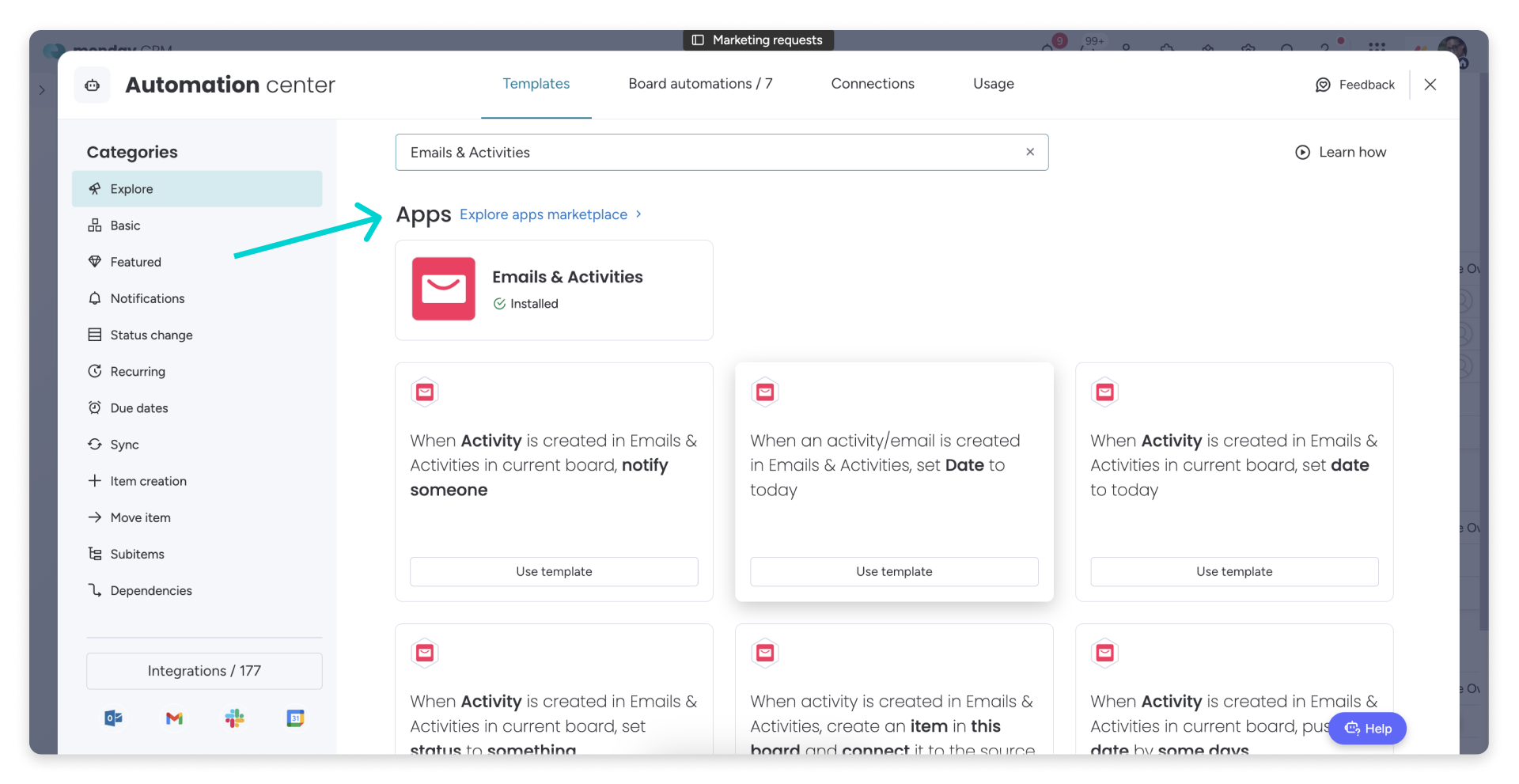Click the Explore rocket icon
This screenshot has height=784, width=1519.
click(x=95, y=188)
